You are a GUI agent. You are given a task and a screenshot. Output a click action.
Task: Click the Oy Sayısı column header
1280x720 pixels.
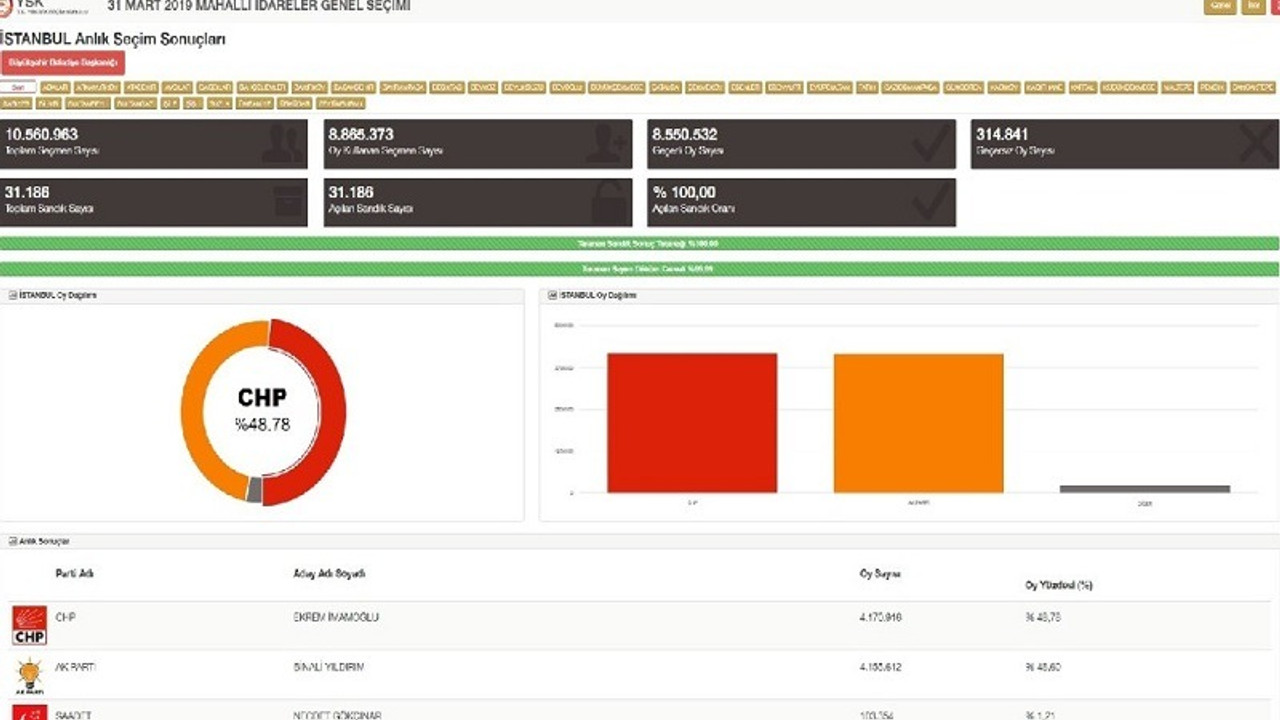tap(880, 574)
